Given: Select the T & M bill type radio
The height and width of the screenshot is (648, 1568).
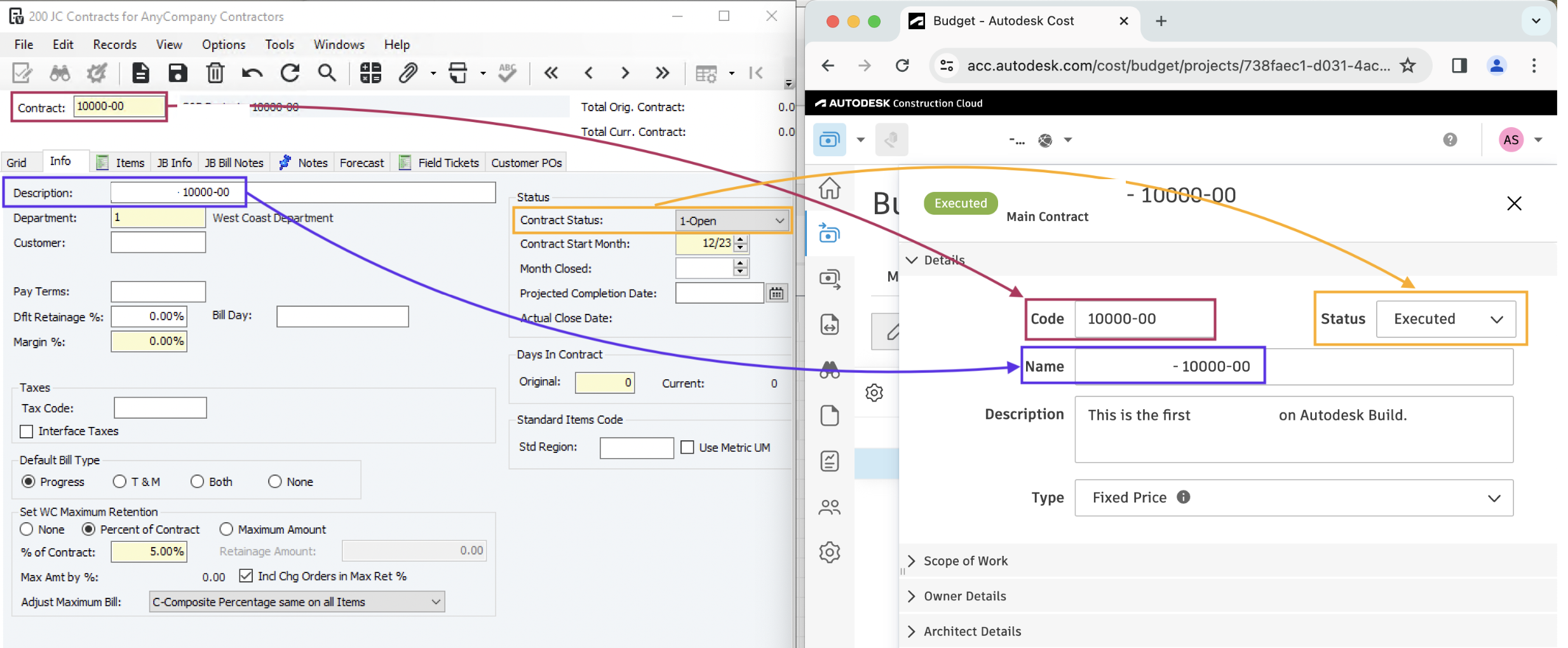Looking at the screenshot, I should click(x=119, y=482).
